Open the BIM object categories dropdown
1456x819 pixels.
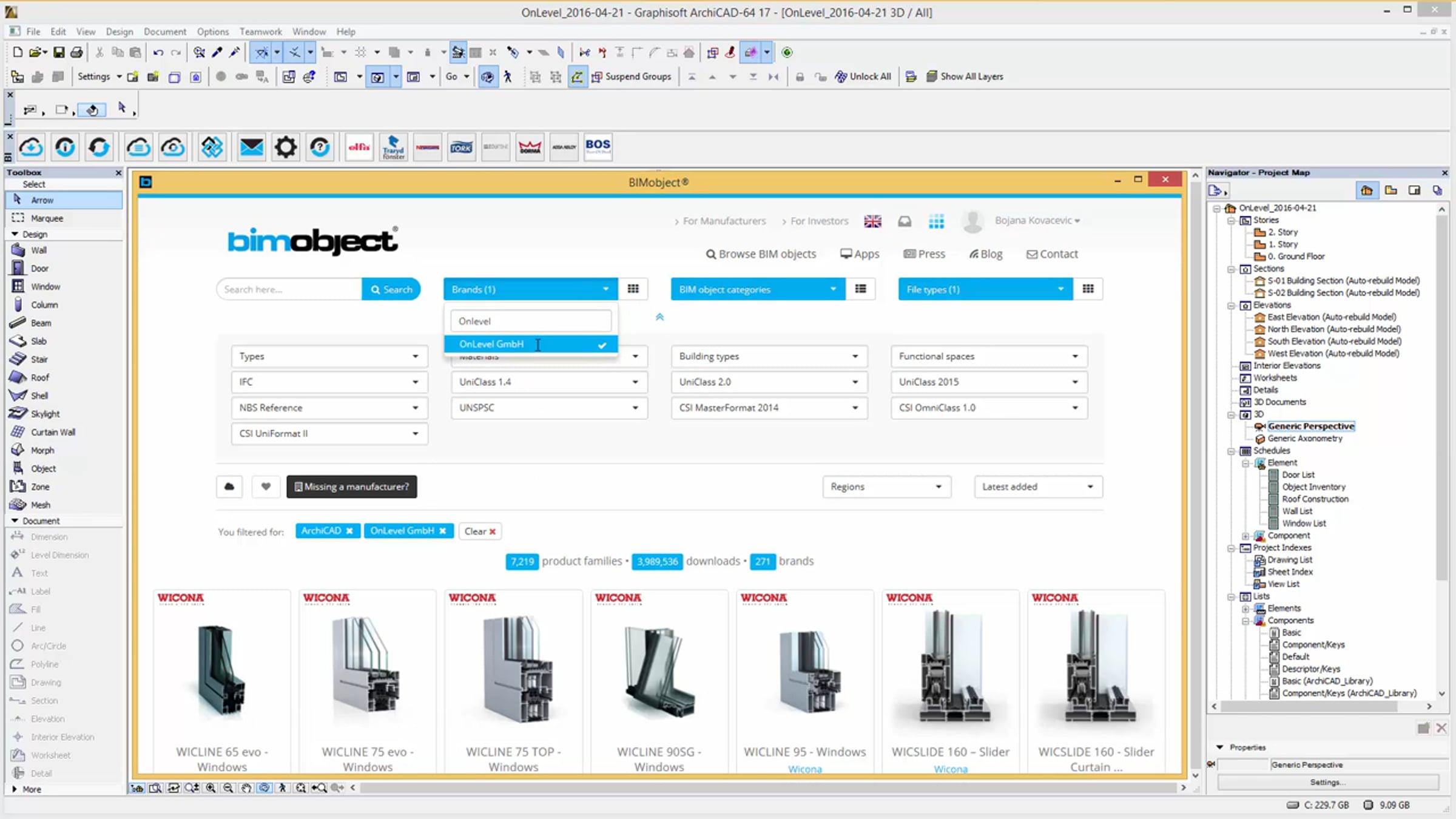coord(758,289)
